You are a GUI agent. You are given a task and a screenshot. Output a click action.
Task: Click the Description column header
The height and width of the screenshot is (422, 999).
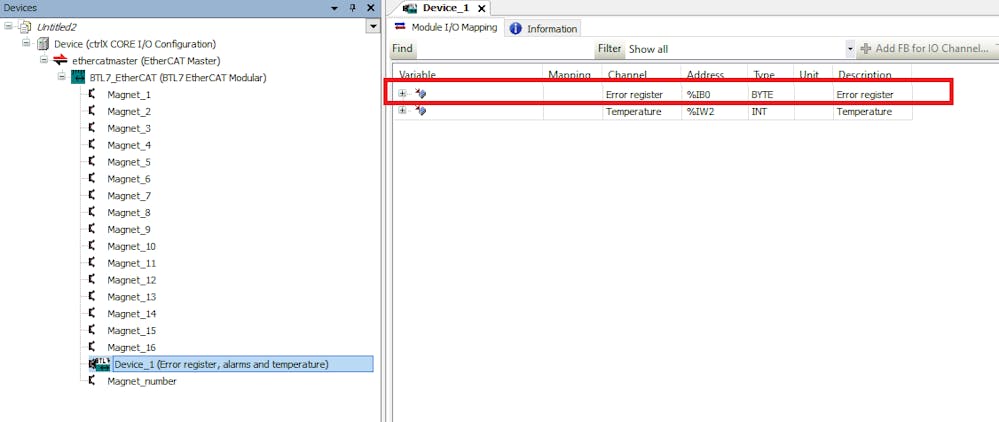[872, 75]
